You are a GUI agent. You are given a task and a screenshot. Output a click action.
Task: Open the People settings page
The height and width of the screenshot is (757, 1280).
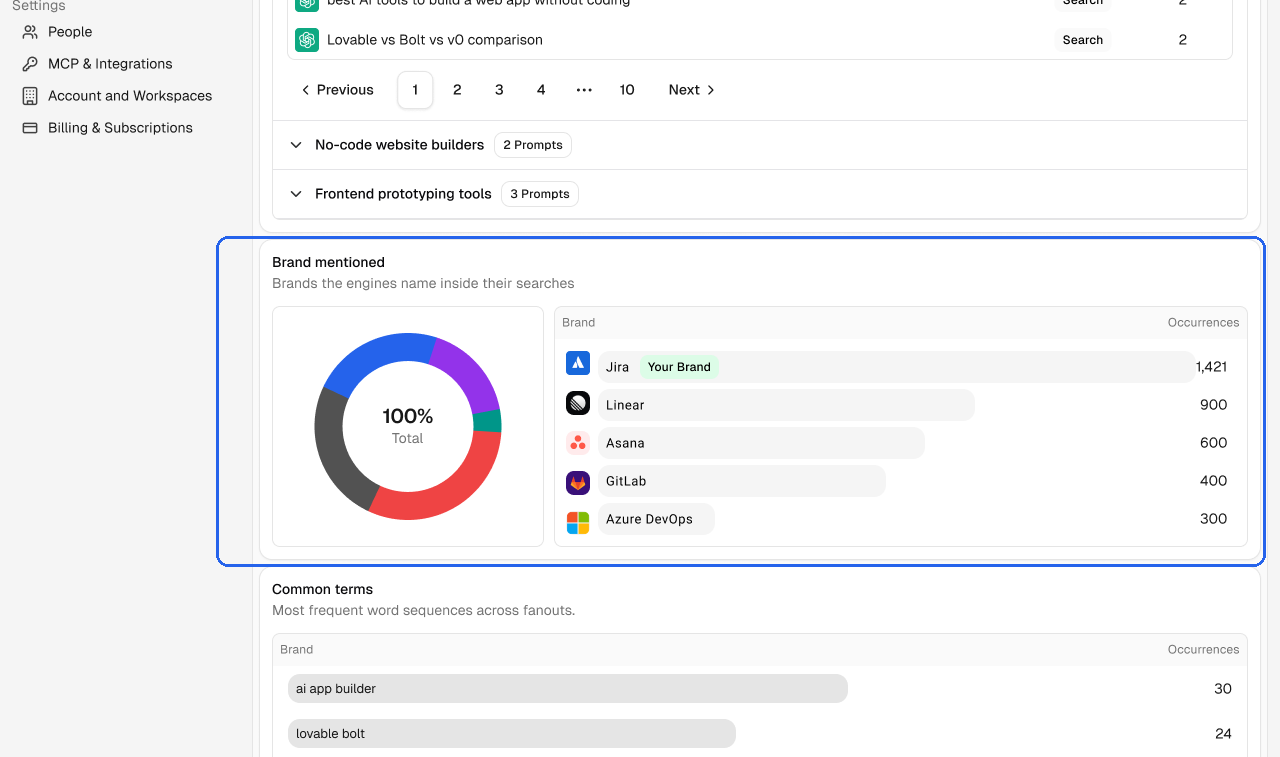[70, 32]
